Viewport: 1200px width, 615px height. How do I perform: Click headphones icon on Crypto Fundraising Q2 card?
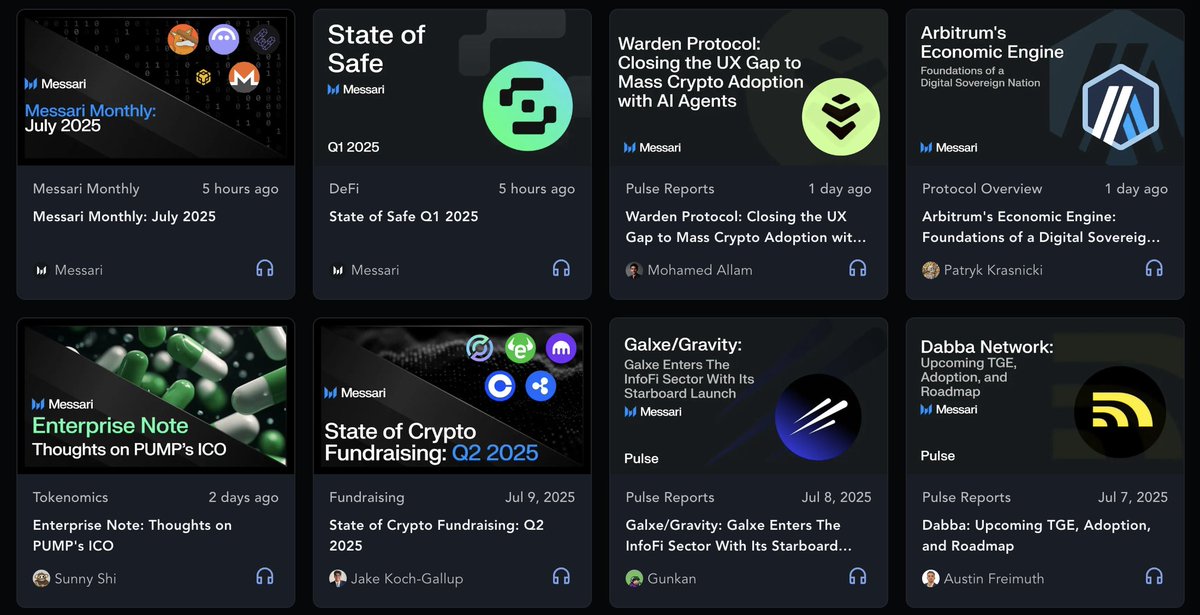click(561, 577)
